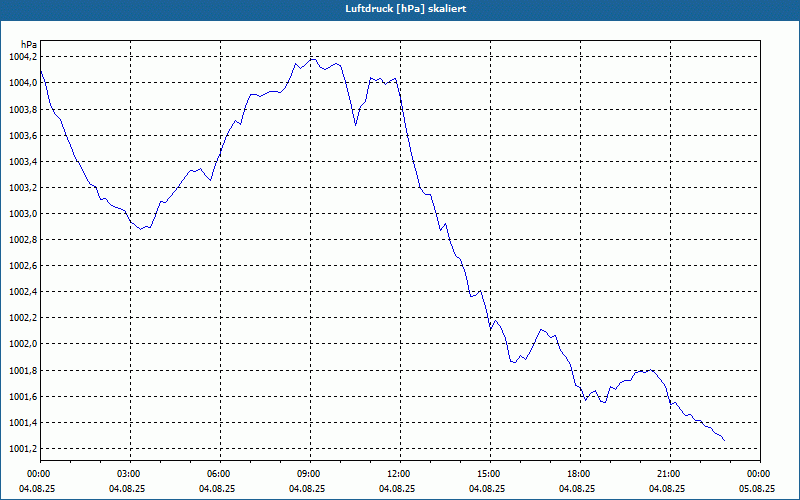The height and width of the screenshot is (500, 800).
Task: Select the 04.08.25 date under 12:00
Action: [397, 488]
